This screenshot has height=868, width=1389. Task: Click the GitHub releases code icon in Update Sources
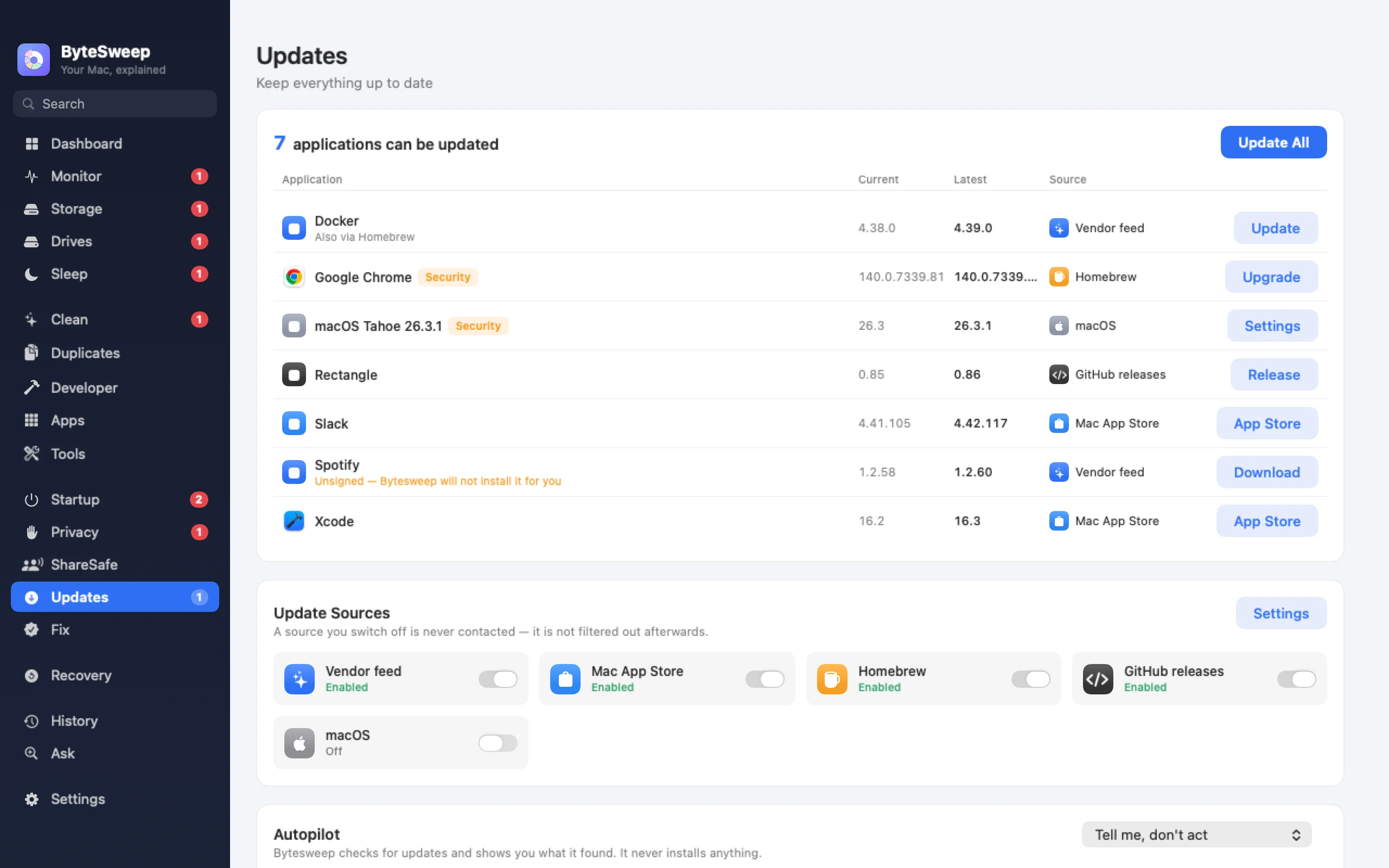pyautogui.click(x=1098, y=679)
